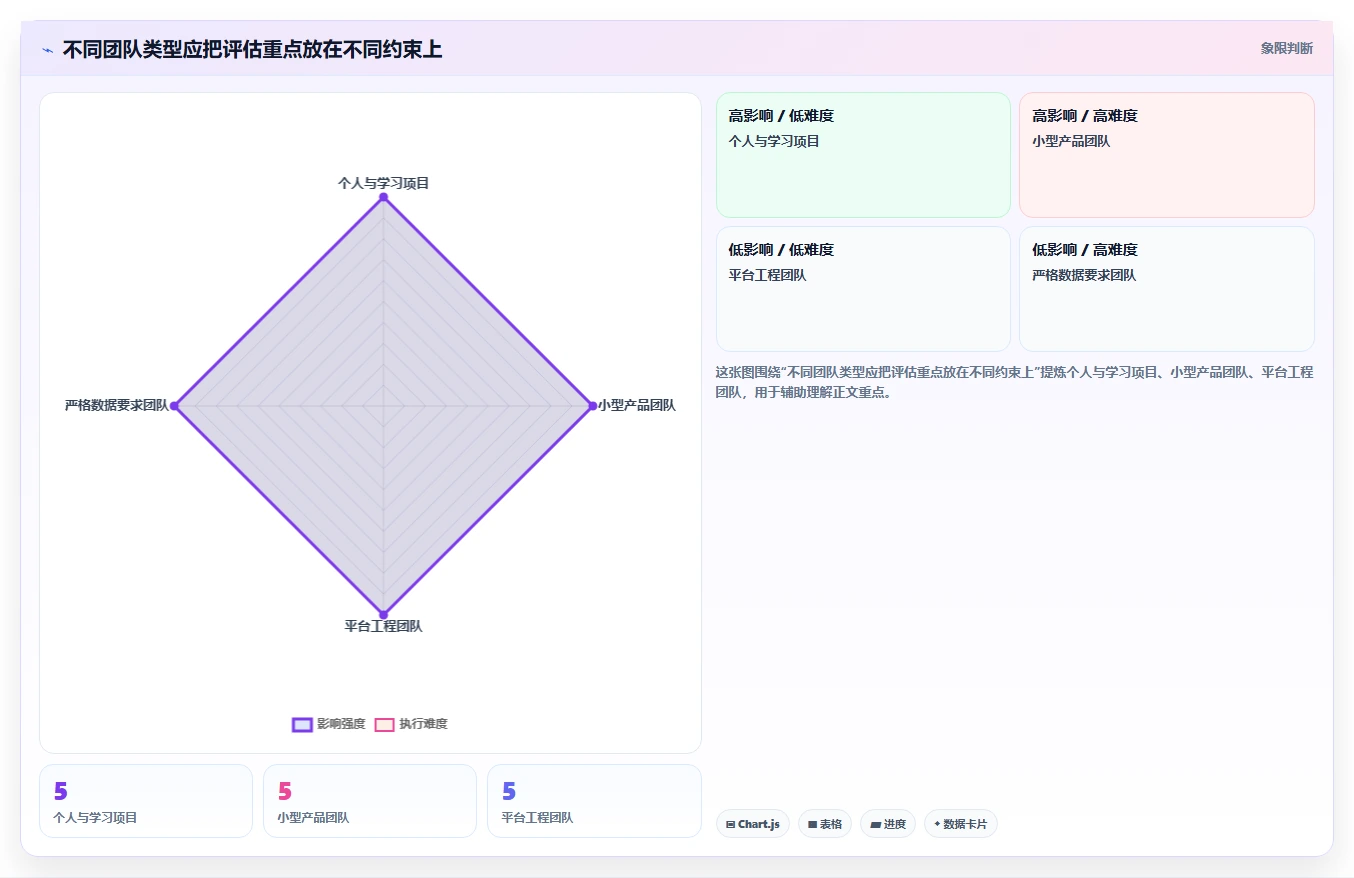This screenshot has height=878, width=1354.
Task: Click 个人与学习项目 text in the green quadrant card
Action: click(x=774, y=141)
